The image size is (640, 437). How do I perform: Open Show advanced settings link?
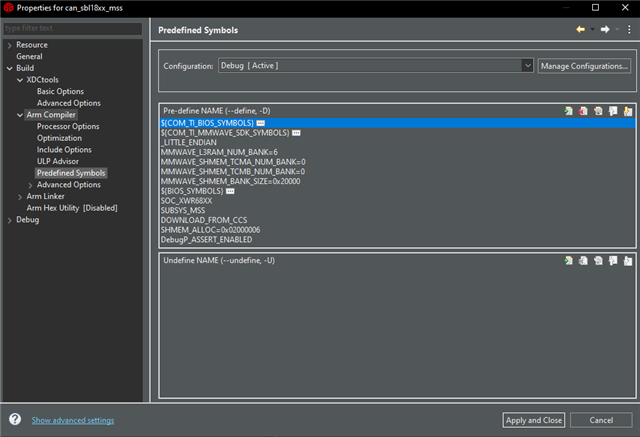coord(73,420)
